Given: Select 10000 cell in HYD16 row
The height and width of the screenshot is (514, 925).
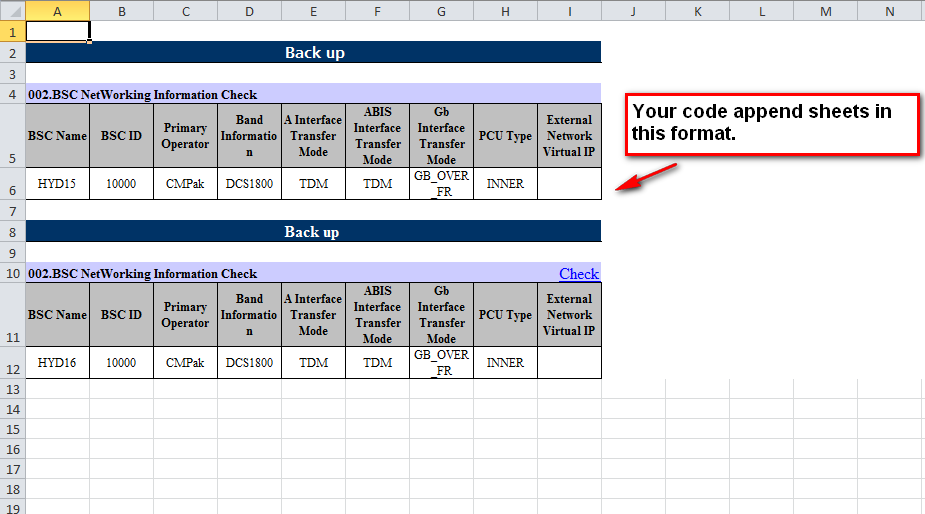Looking at the screenshot, I should coord(122,362).
